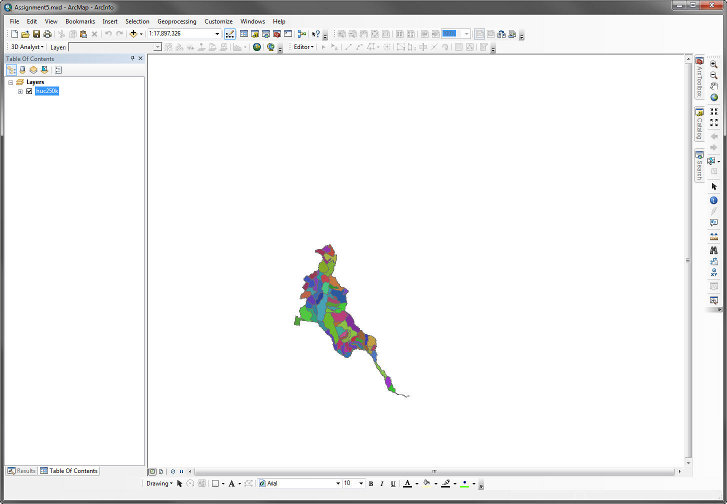
Task: Choose the Select Elements arrow tool
Action: pyautogui.click(x=714, y=186)
